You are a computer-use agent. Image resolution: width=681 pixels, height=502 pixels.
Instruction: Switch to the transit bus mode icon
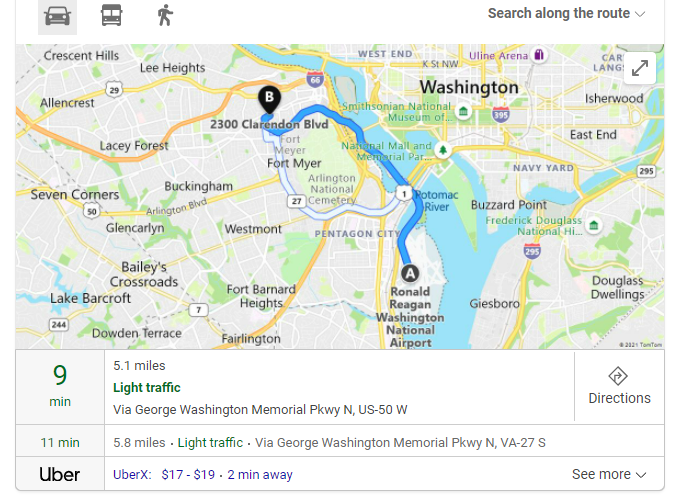tap(112, 16)
